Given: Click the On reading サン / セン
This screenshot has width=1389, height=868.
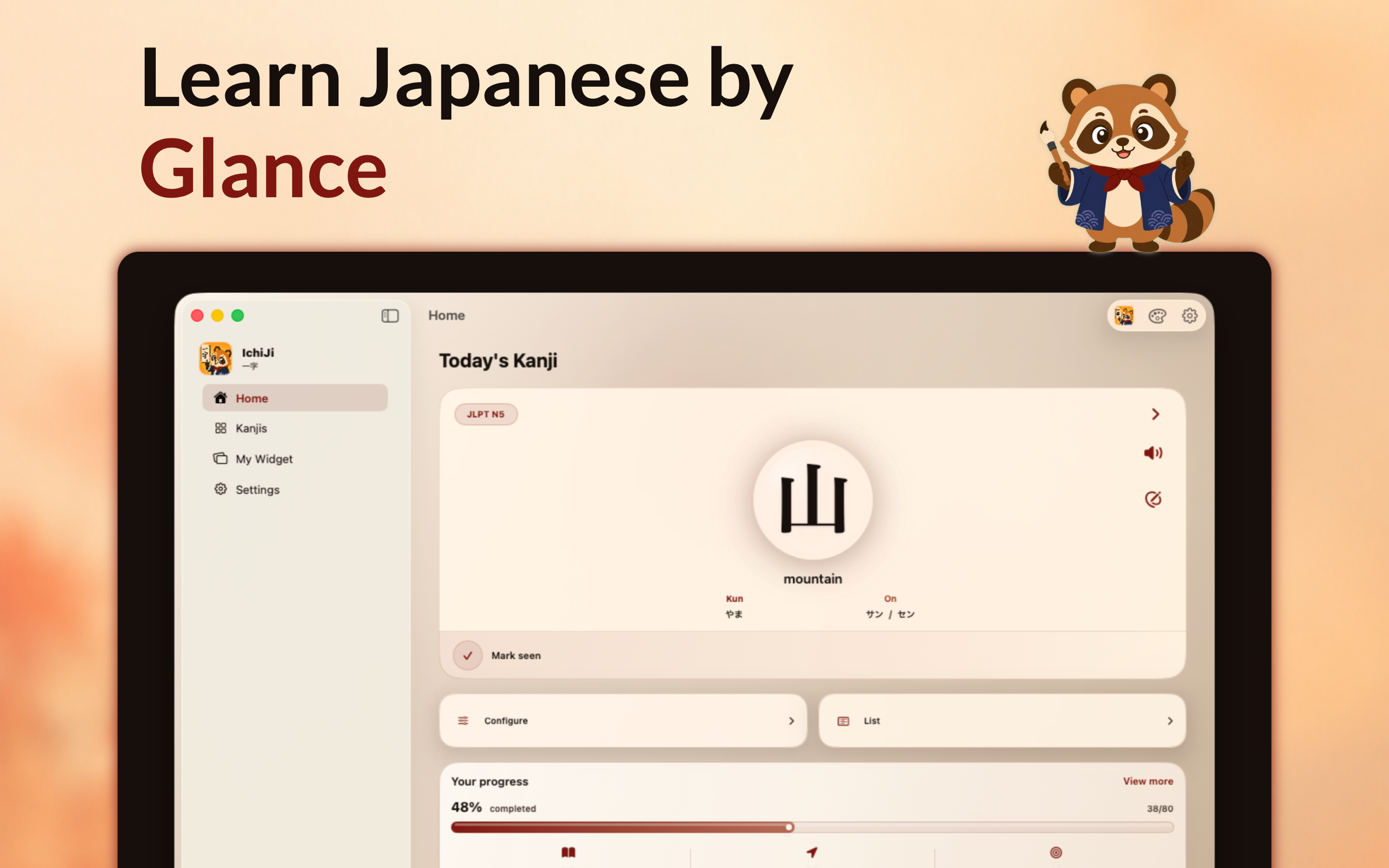Looking at the screenshot, I should 890,614.
